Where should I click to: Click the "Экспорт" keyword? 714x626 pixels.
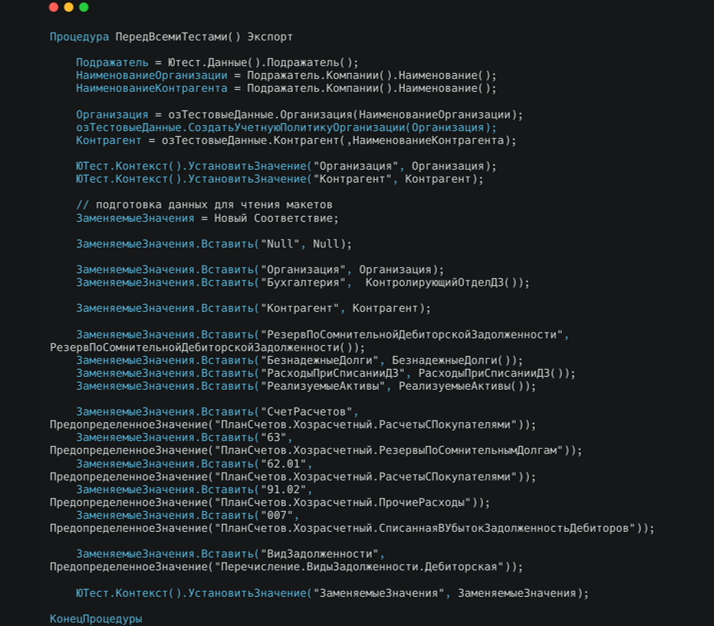coord(270,37)
